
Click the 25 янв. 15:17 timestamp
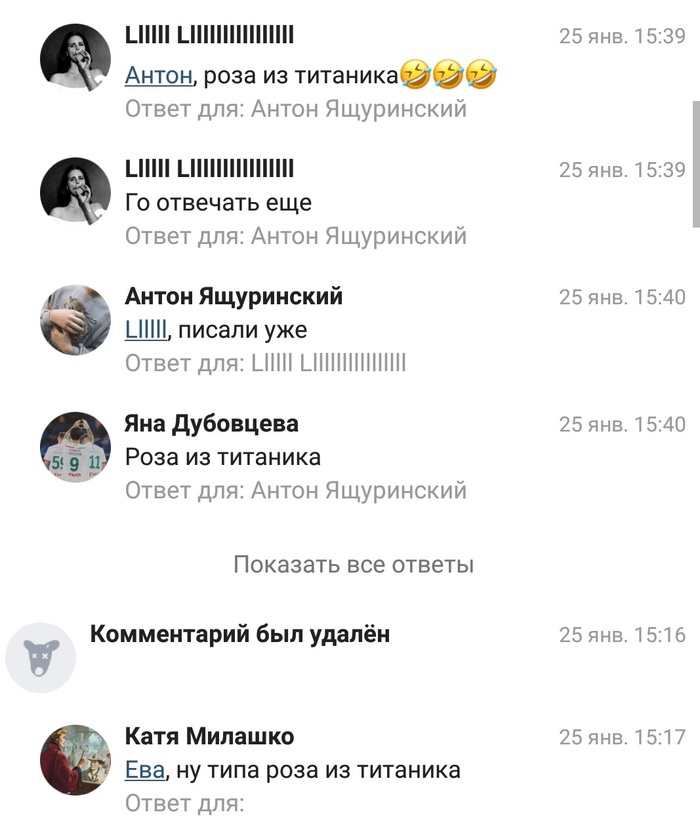coord(622,737)
